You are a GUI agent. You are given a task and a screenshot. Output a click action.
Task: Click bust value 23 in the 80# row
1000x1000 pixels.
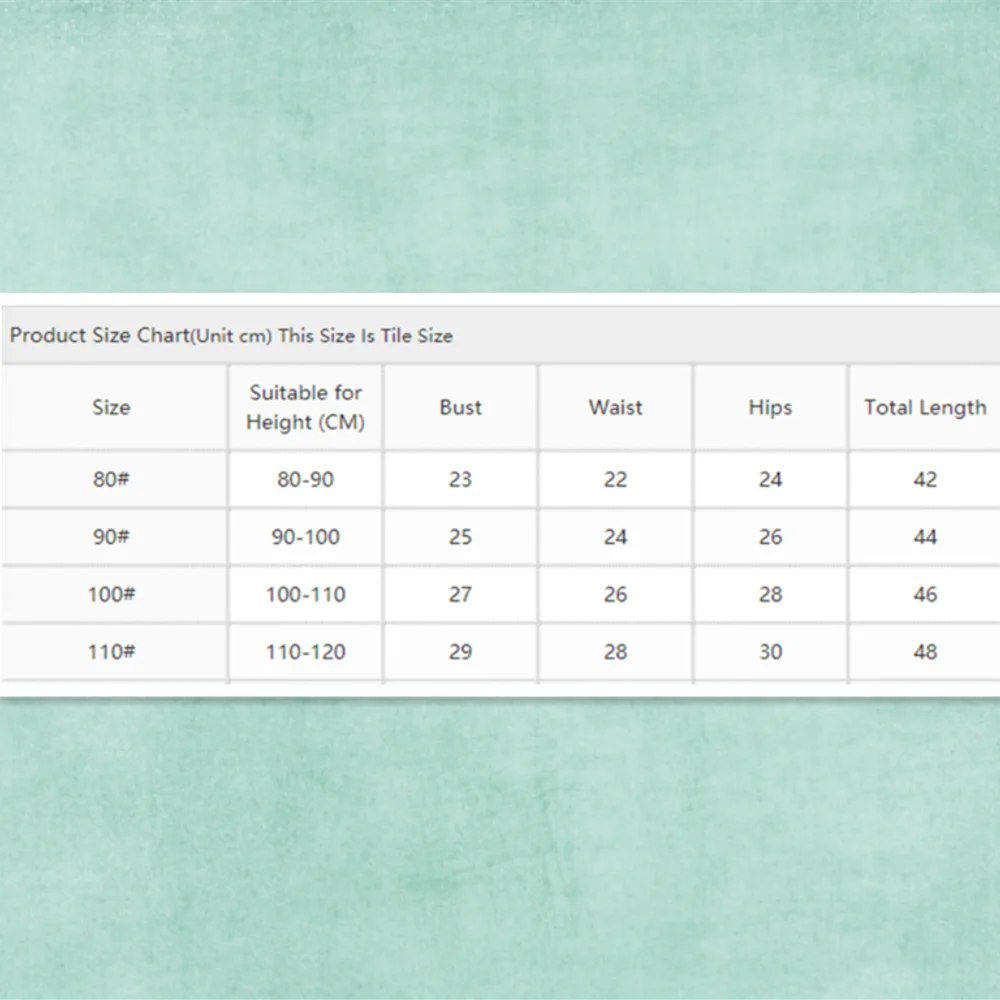tap(460, 480)
